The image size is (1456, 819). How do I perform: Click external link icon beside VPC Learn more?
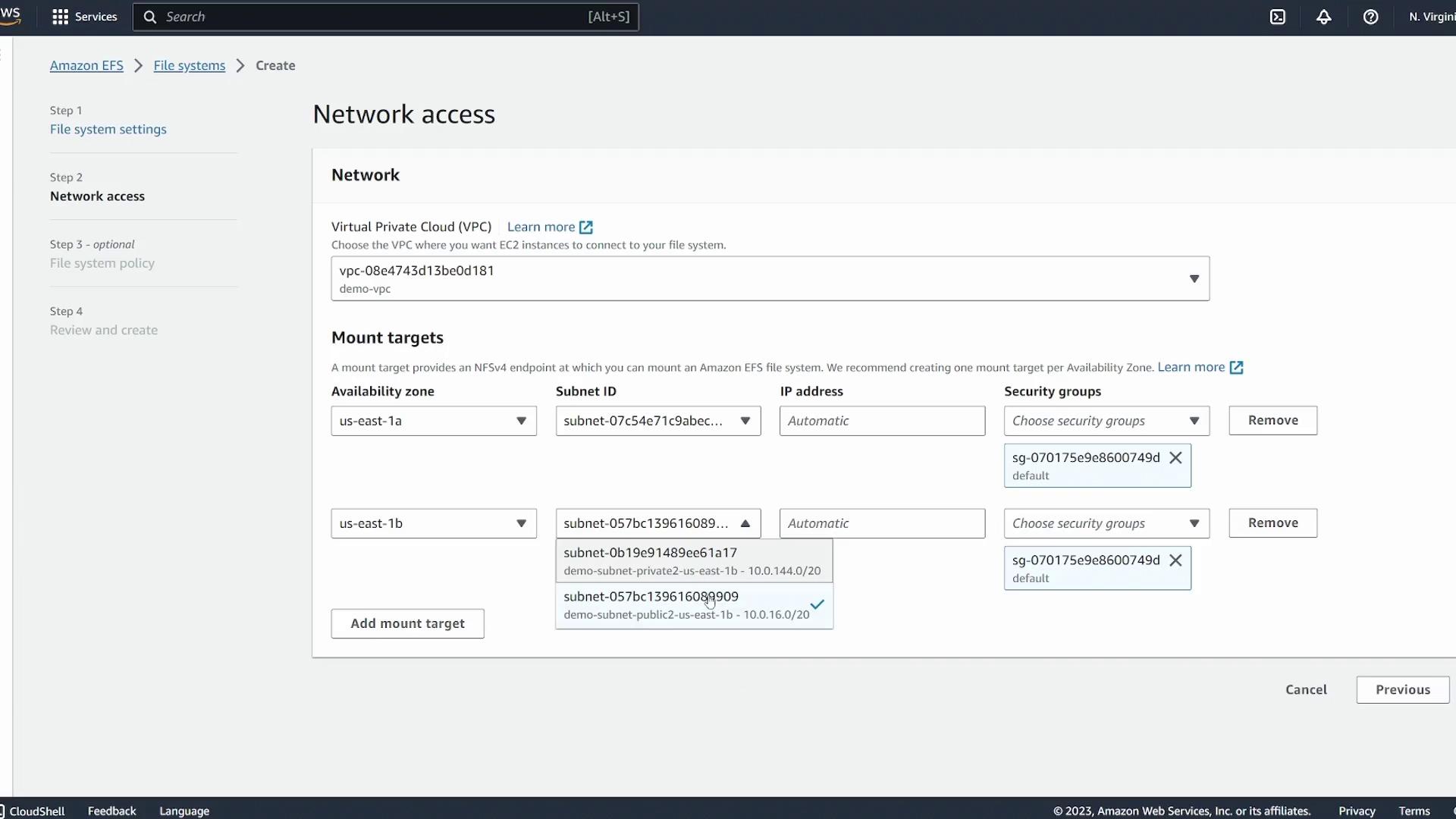[586, 227]
